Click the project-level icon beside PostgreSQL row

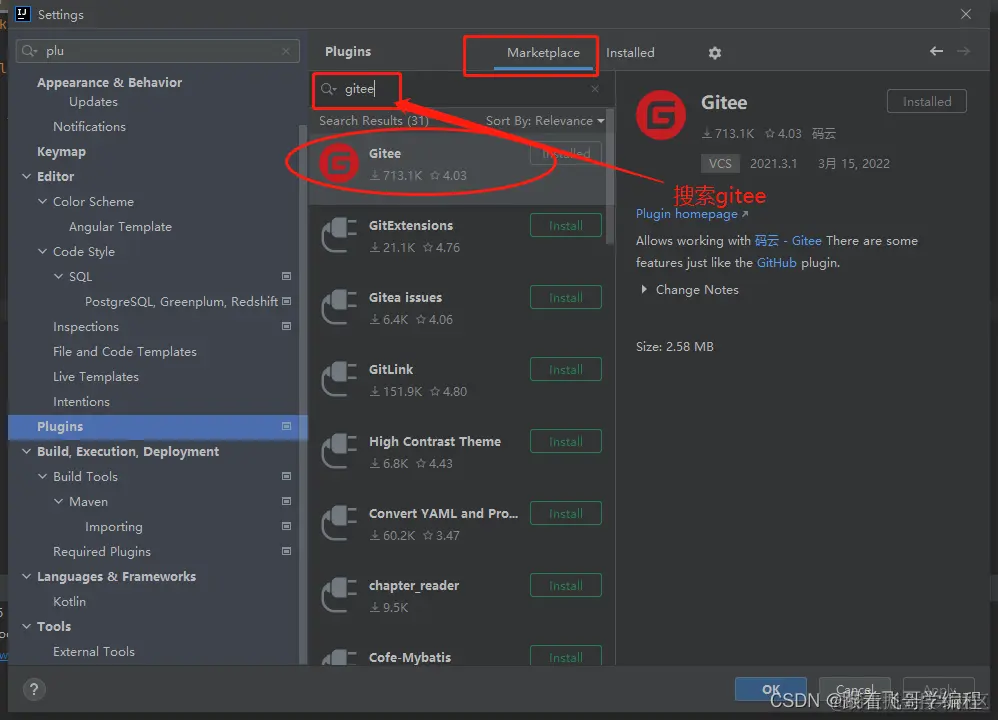[286, 301]
